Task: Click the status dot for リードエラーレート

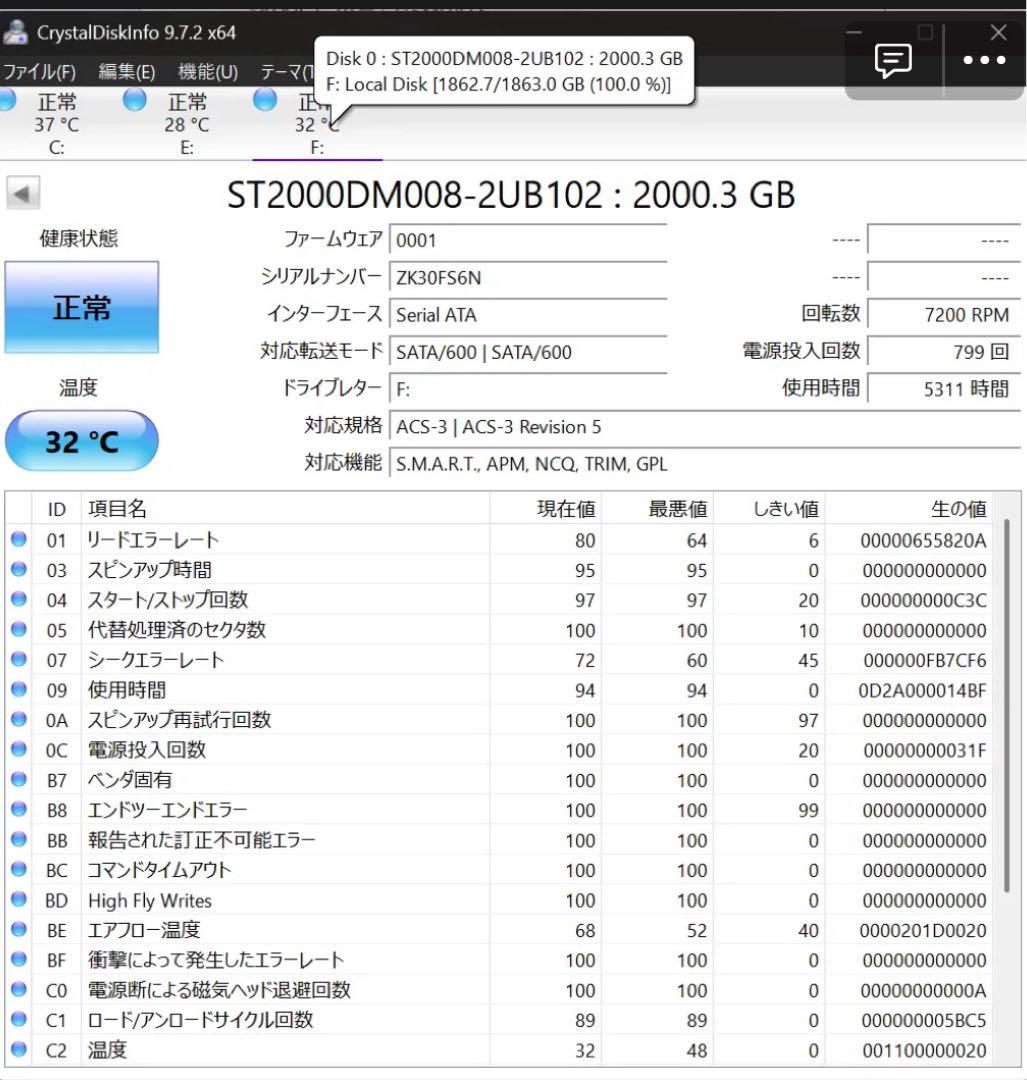Action: (x=18, y=539)
